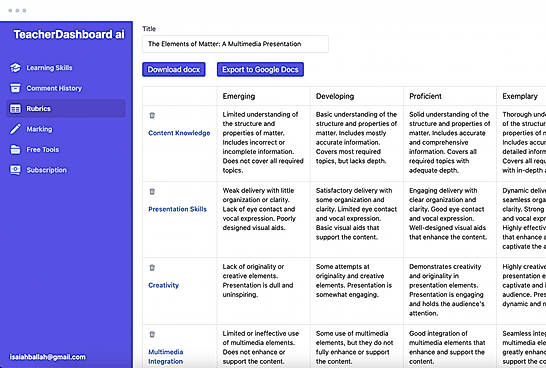Screen dimensions: 546x368
Task: Click the Learning Skills graduation cap icon
Action: point(15,68)
